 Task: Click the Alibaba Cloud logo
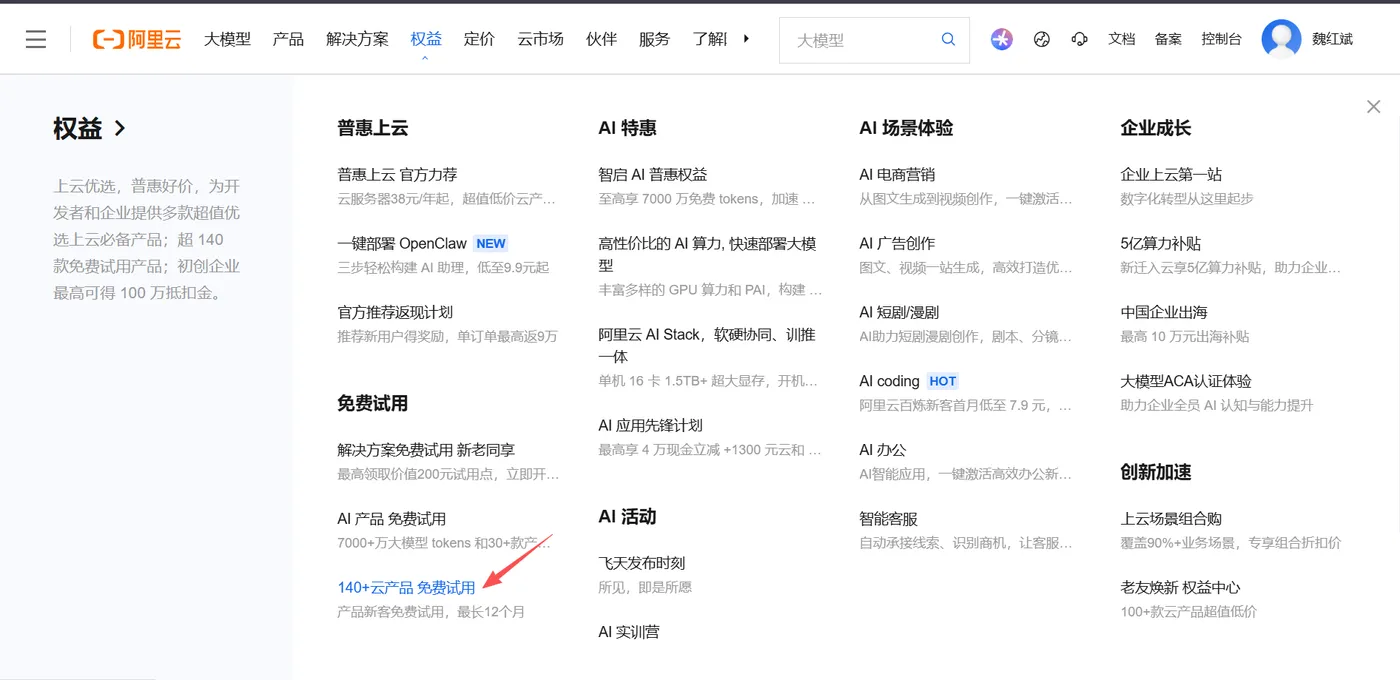click(137, 40)
